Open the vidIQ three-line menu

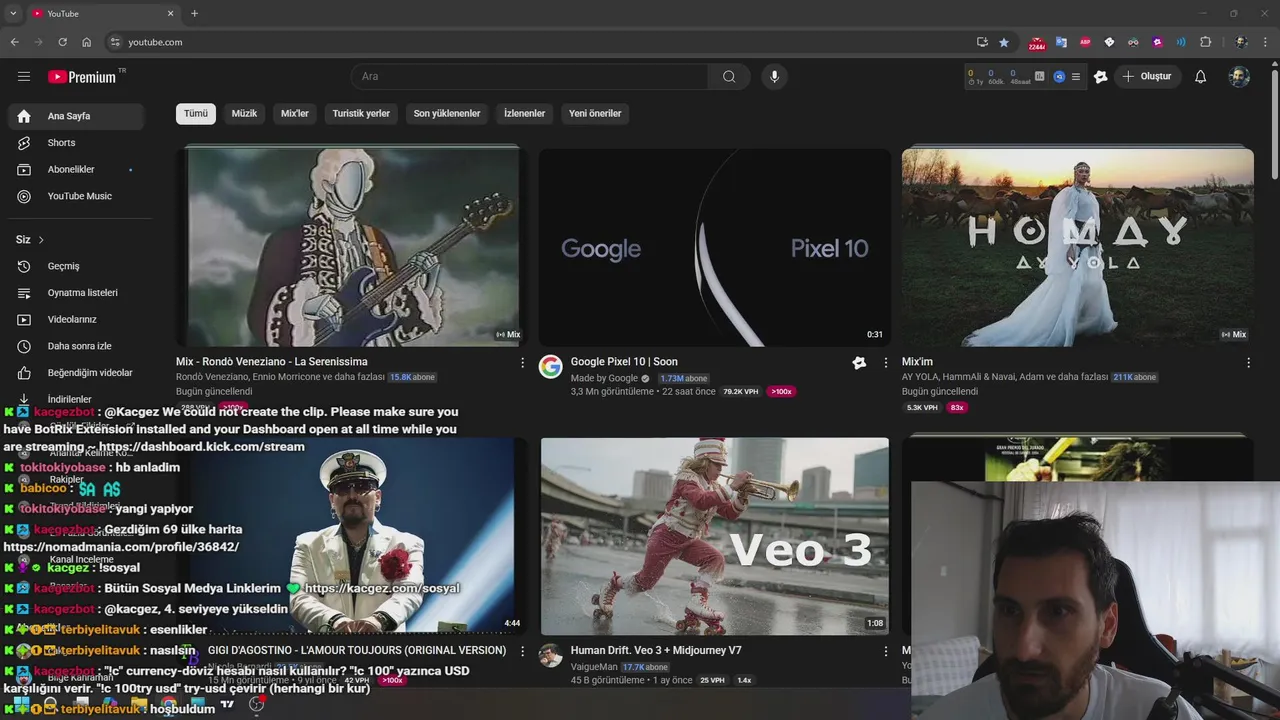pos(1076,76)
